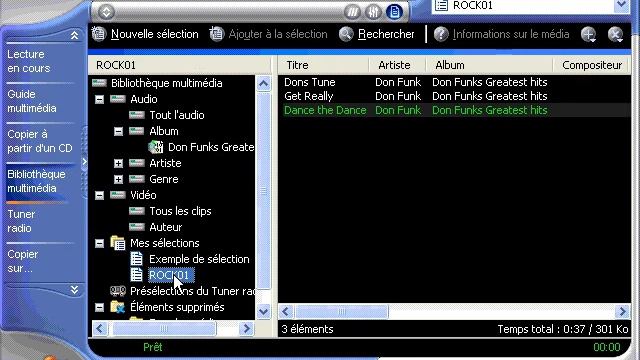Click the Ajouter à la sélection icon

point(216,34)
